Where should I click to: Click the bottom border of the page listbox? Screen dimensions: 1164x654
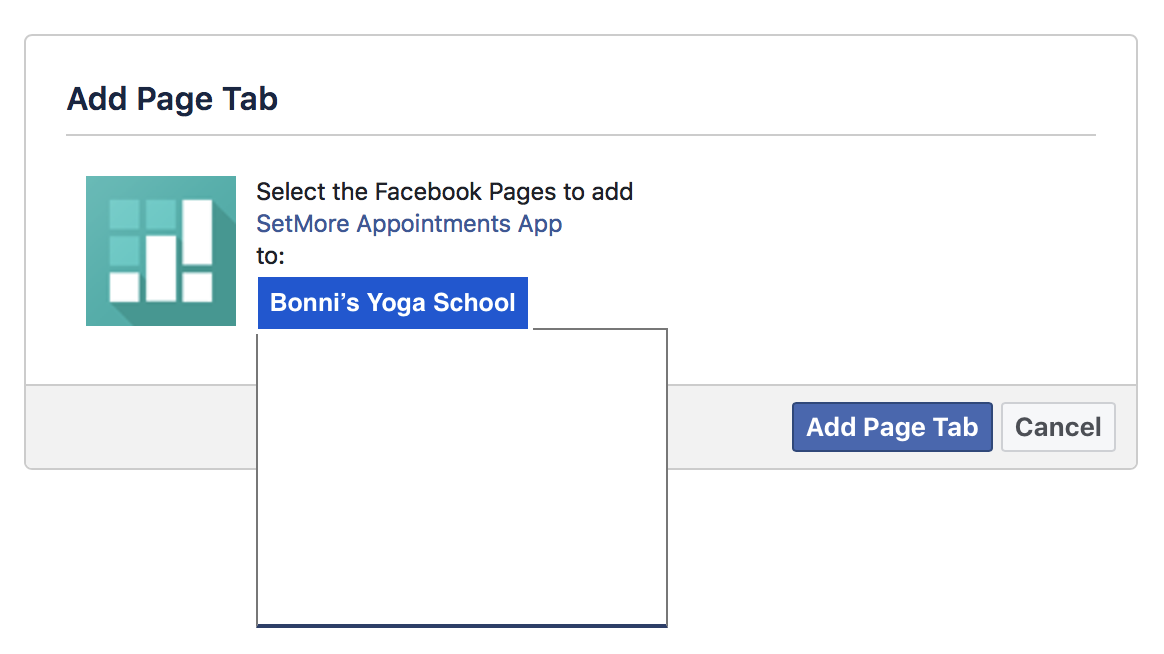tap(462, 625)
